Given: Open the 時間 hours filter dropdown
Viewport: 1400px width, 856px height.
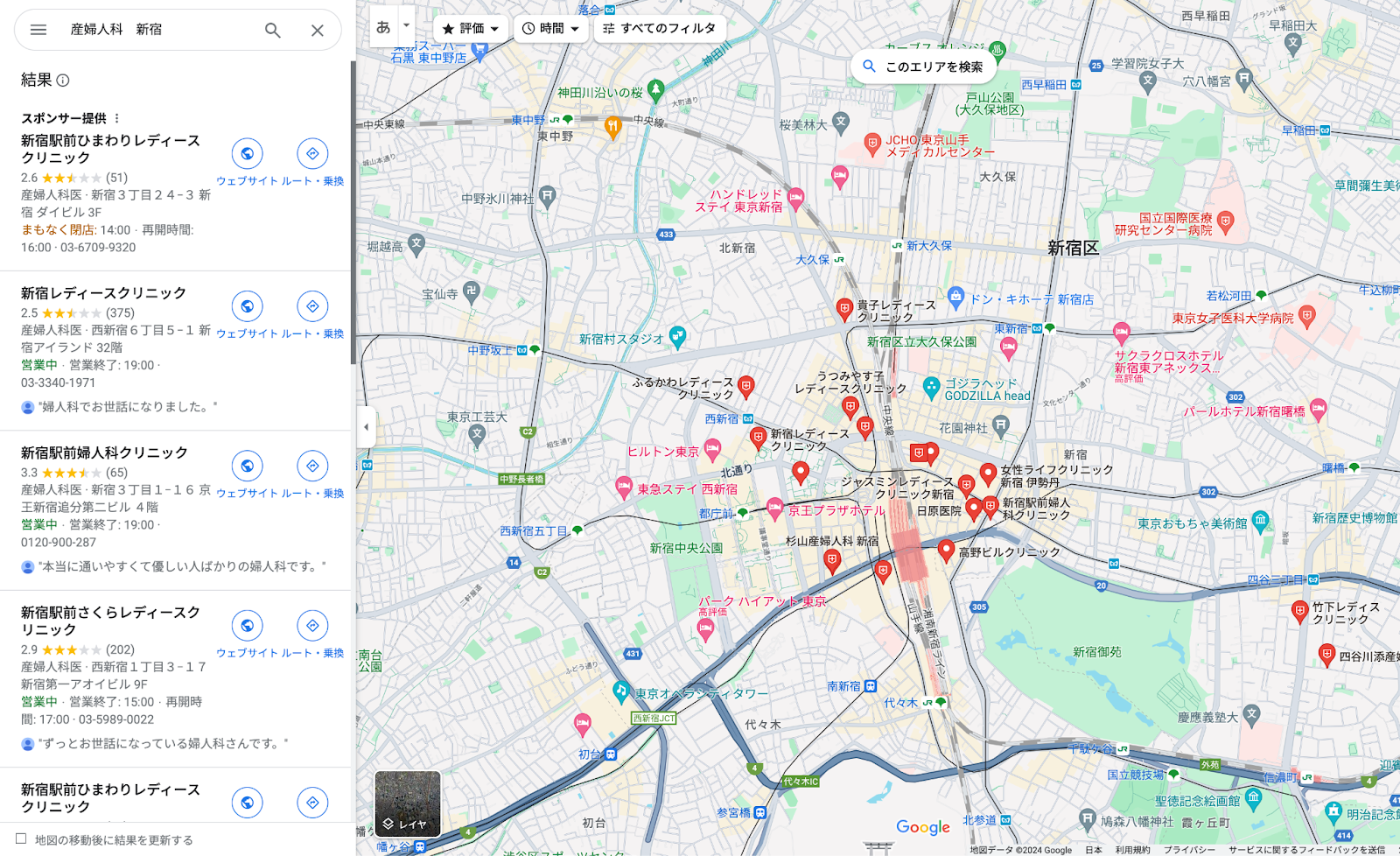Looking at the screenshot, I should [551, 29].
